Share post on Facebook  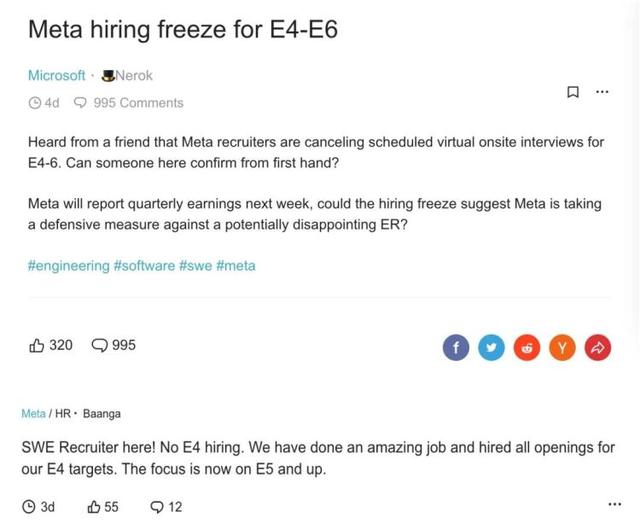(x=456, y=348)
